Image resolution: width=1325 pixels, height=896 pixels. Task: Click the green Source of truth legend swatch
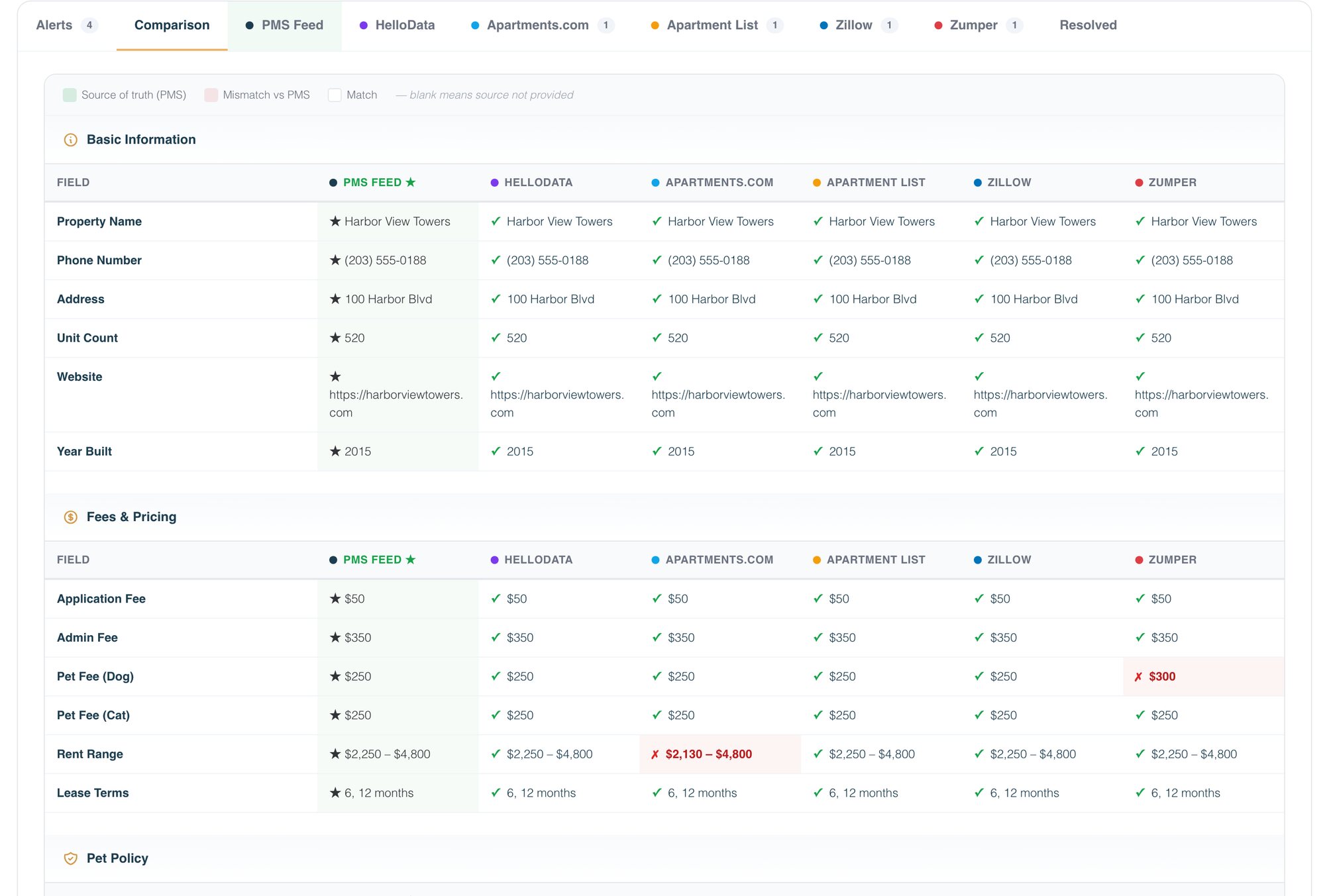[70, 95]
